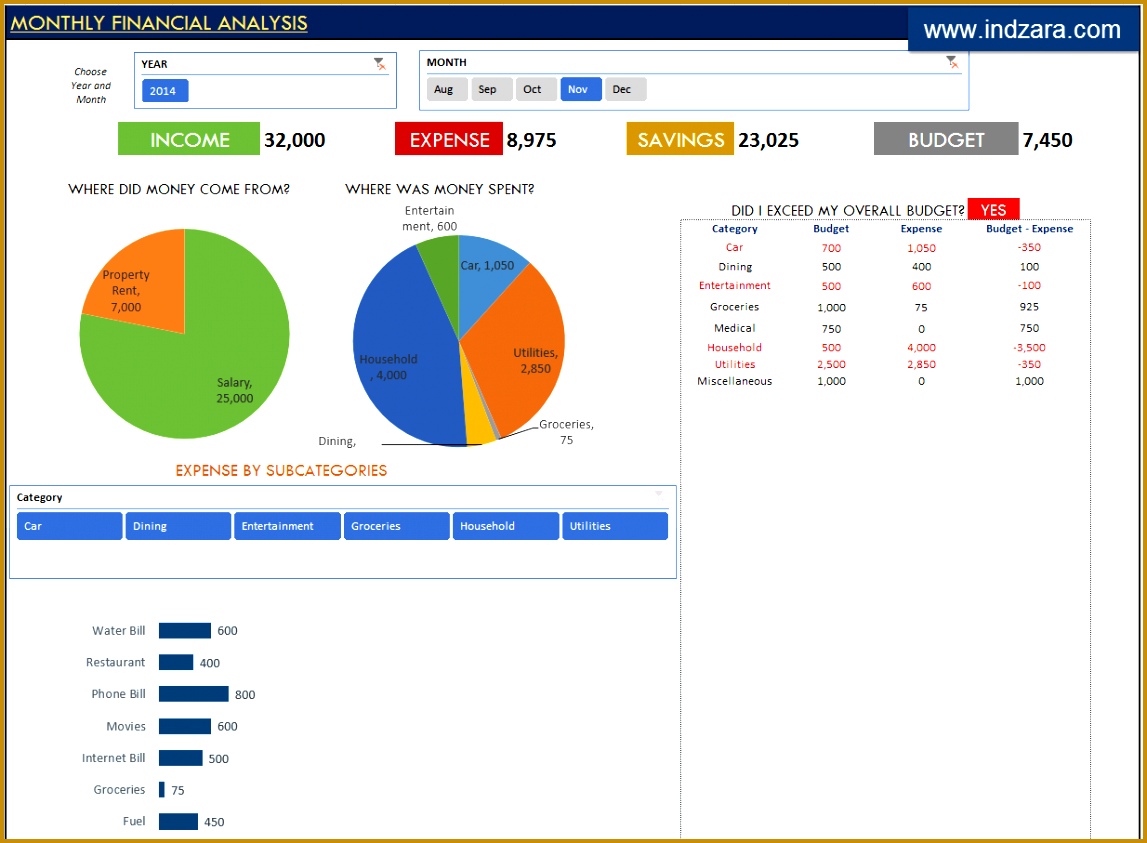This screenshot has height=843, width=1147.
Task: Select the 2014 year button
Action: pos(164,90)
